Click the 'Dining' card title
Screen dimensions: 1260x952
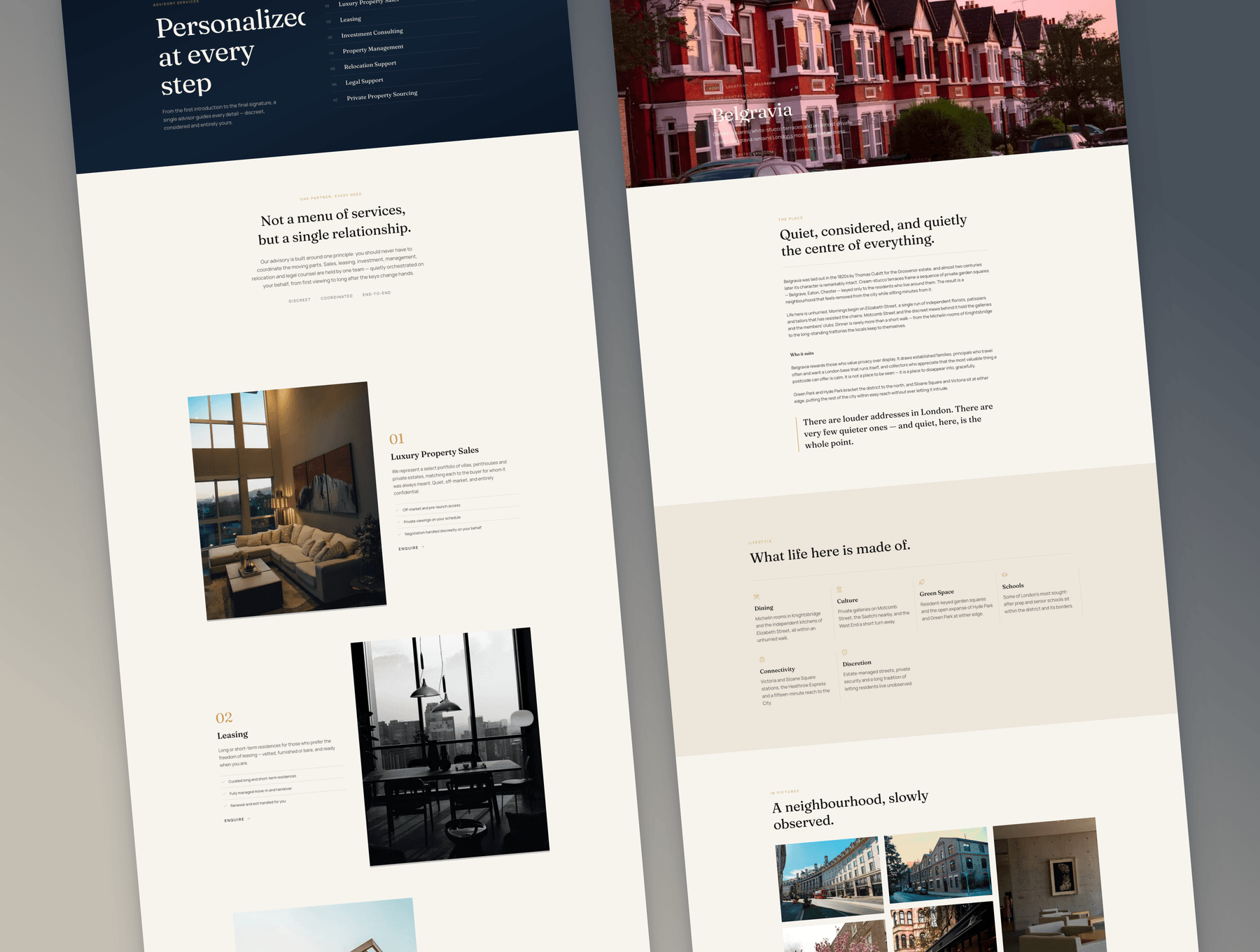pyautogui.click(x=764, y=608)
